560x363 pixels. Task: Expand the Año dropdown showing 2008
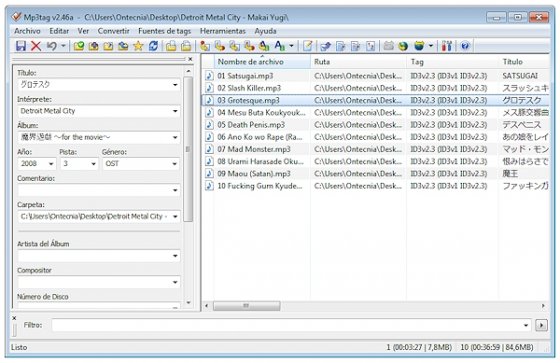point(51,164)
